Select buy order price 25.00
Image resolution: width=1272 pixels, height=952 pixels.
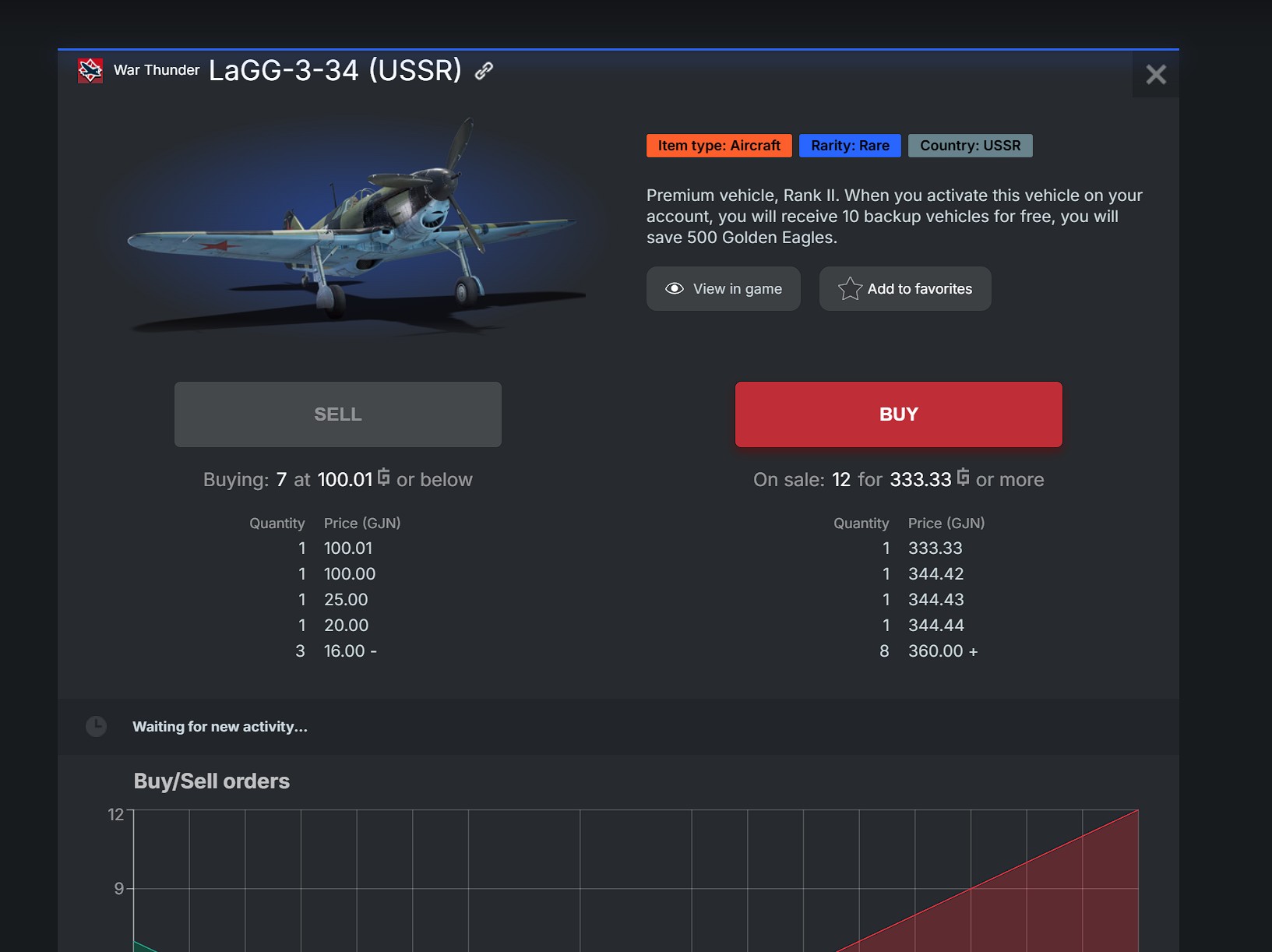tap(346, 600)
